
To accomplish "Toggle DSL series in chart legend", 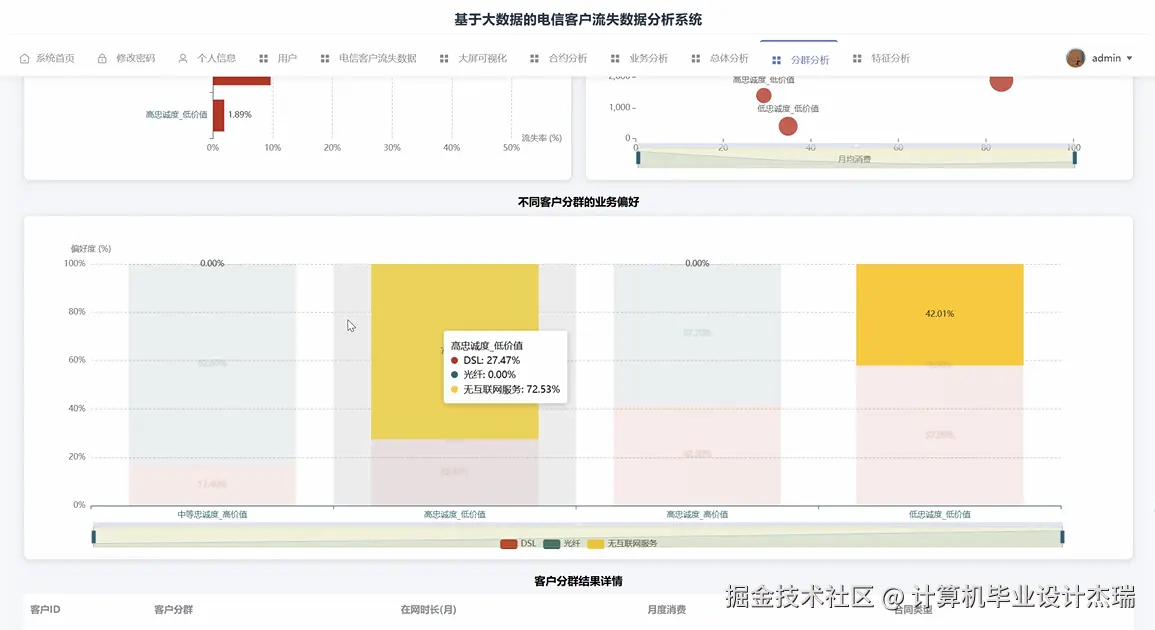I will click(x=519, y=544).
